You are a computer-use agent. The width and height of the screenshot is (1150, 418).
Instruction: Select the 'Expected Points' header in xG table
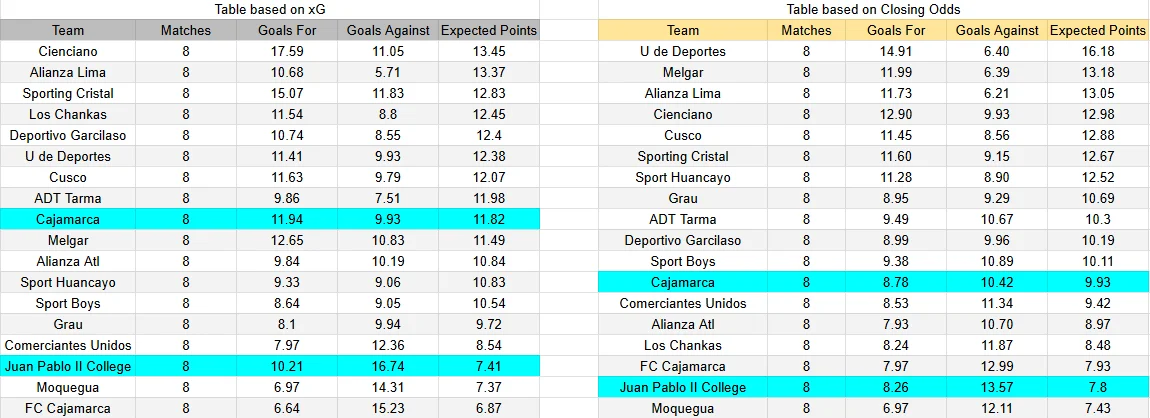click(489, 30)
